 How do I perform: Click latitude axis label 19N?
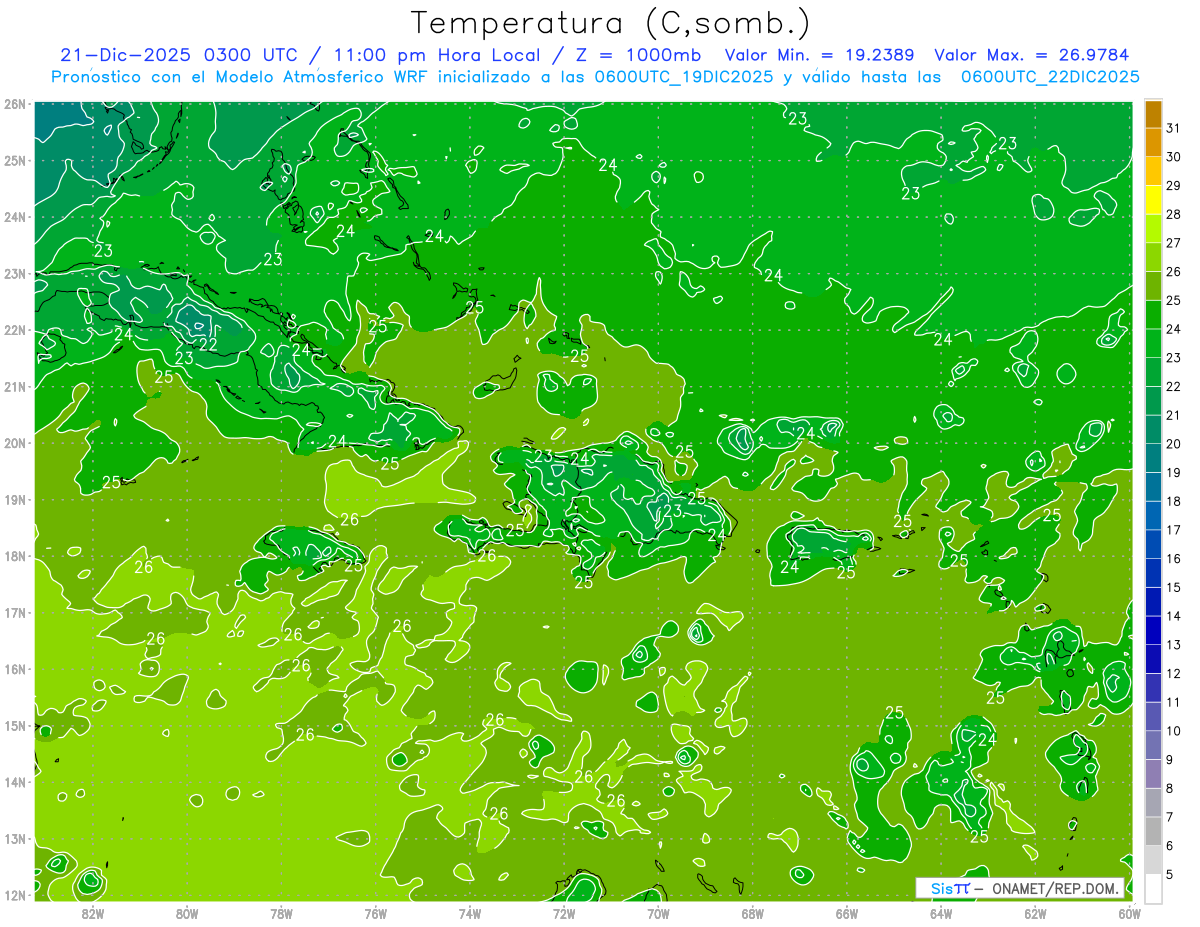15,499
